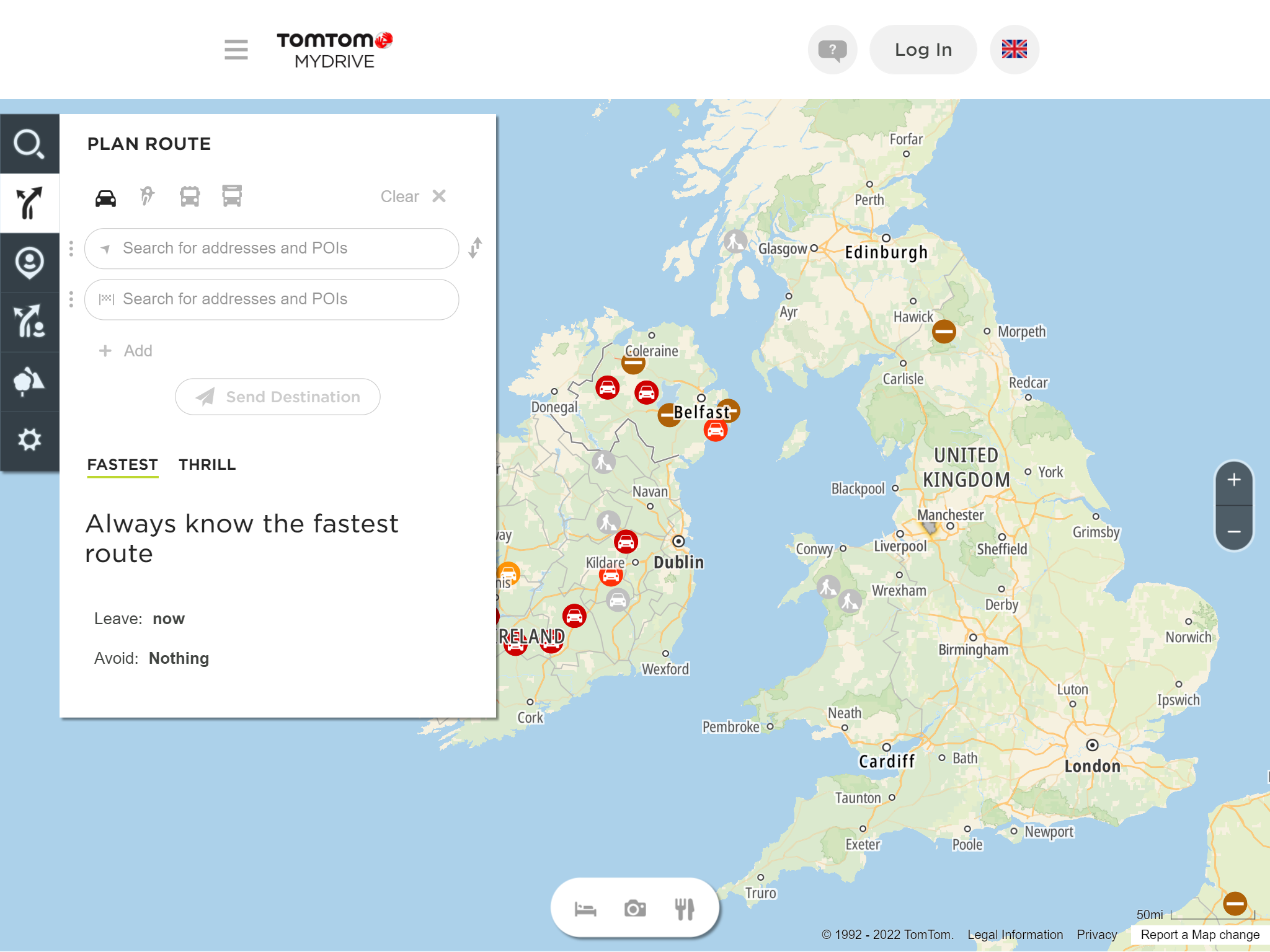Change the Avoid option 'Nothing'

coord(179,658)
